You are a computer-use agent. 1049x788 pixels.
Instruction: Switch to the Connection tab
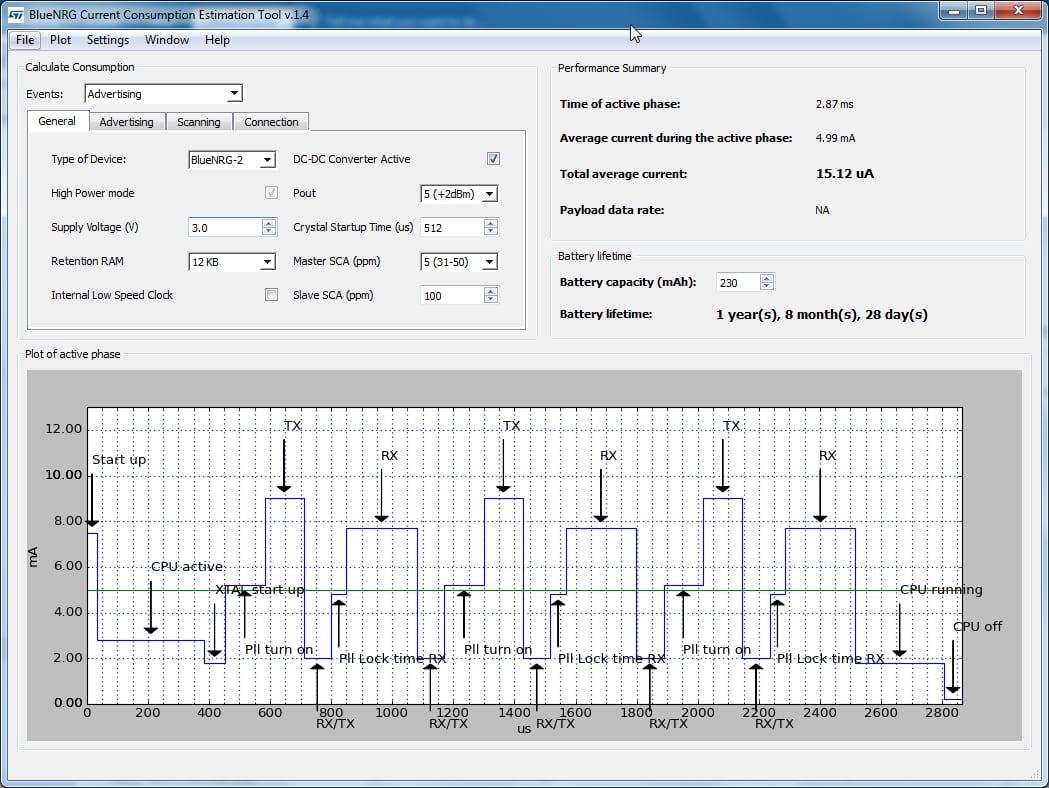coord(271,122)
